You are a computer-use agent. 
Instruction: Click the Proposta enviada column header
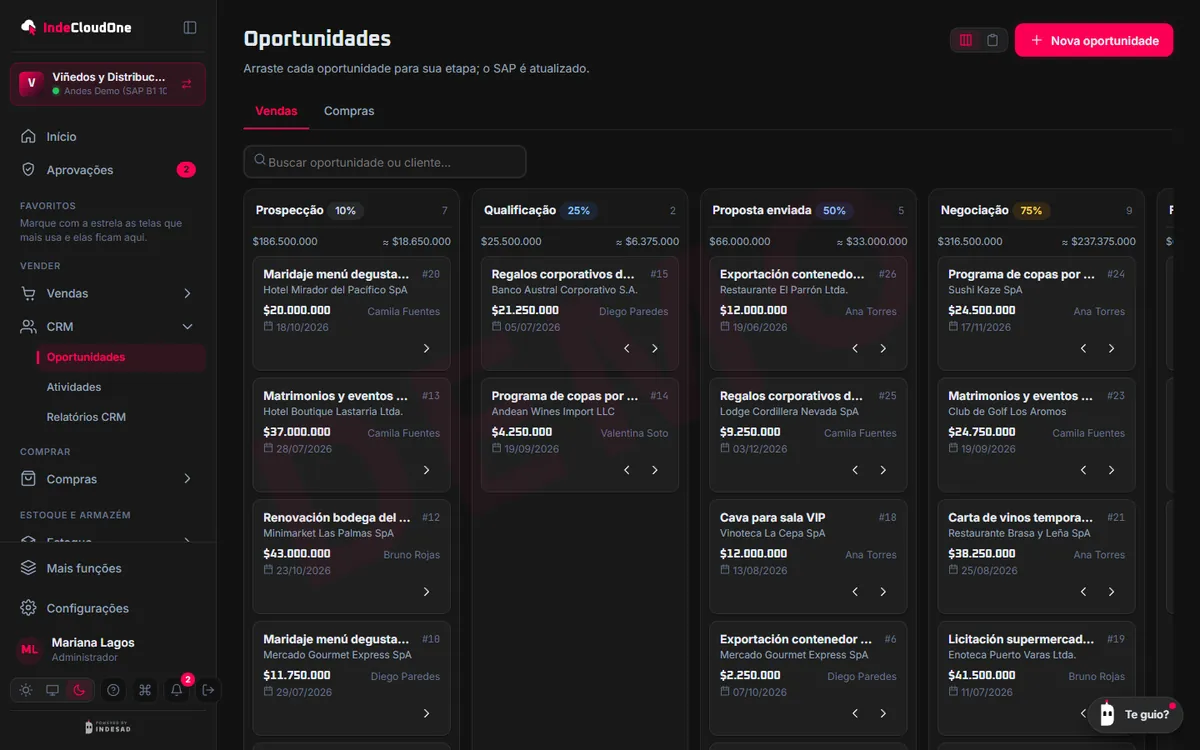(808, 211)
